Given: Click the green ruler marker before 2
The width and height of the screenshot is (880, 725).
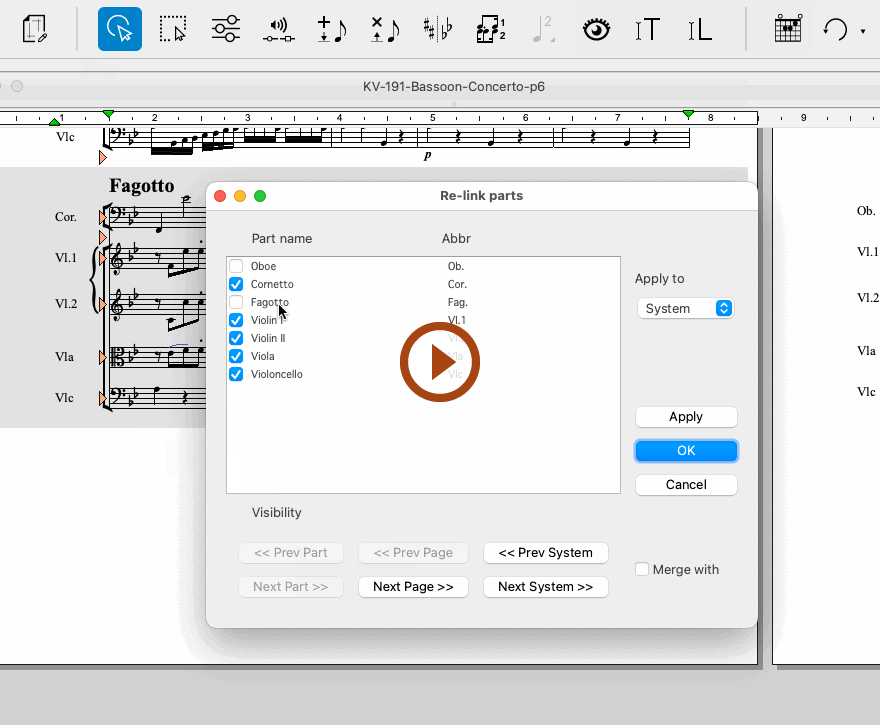Looking at the screenshot, I should tap(108, 115).
